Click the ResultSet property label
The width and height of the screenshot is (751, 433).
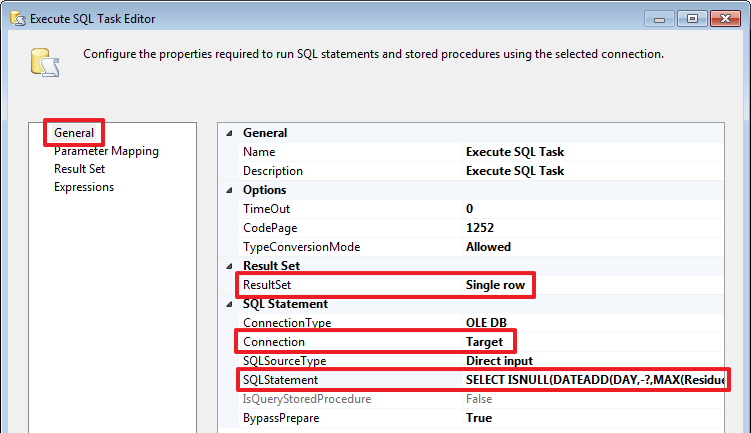[x=267, y=285]
